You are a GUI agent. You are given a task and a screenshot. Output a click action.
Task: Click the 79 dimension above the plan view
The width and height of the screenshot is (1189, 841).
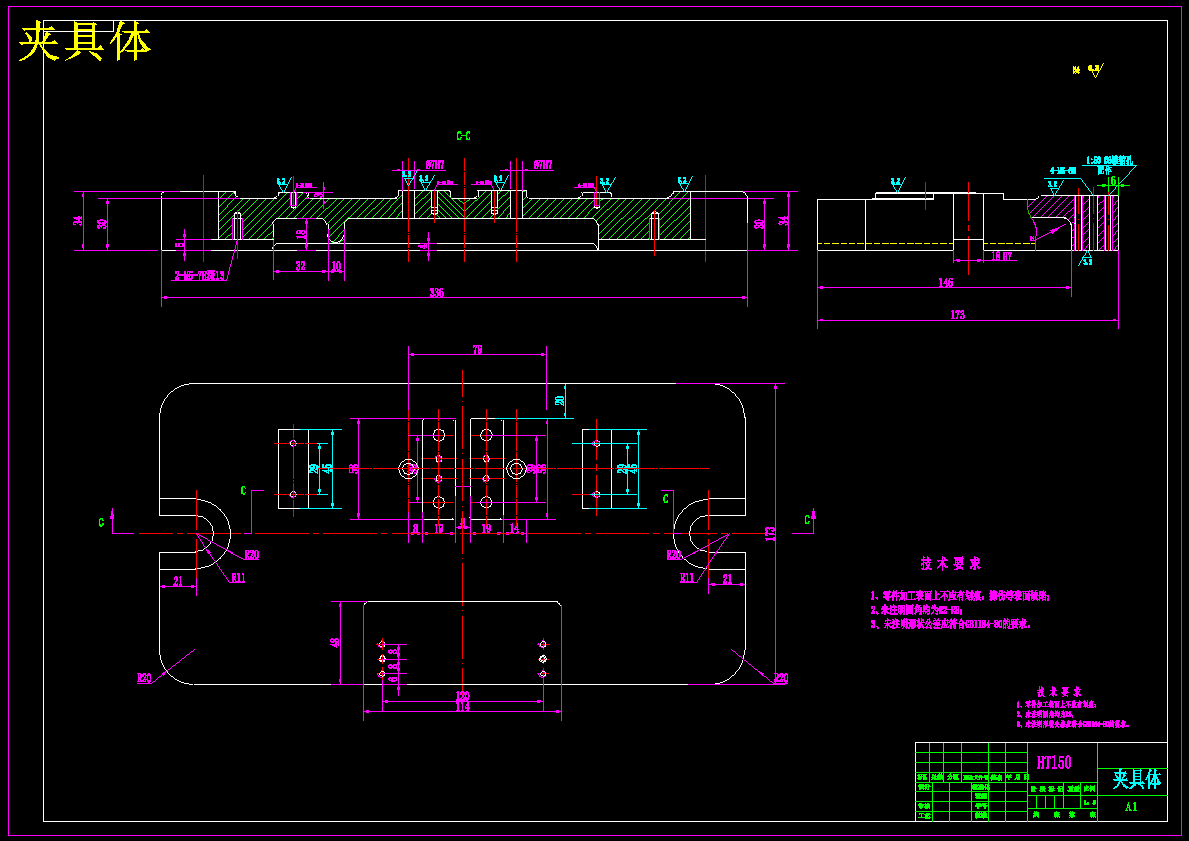(478, 350)
